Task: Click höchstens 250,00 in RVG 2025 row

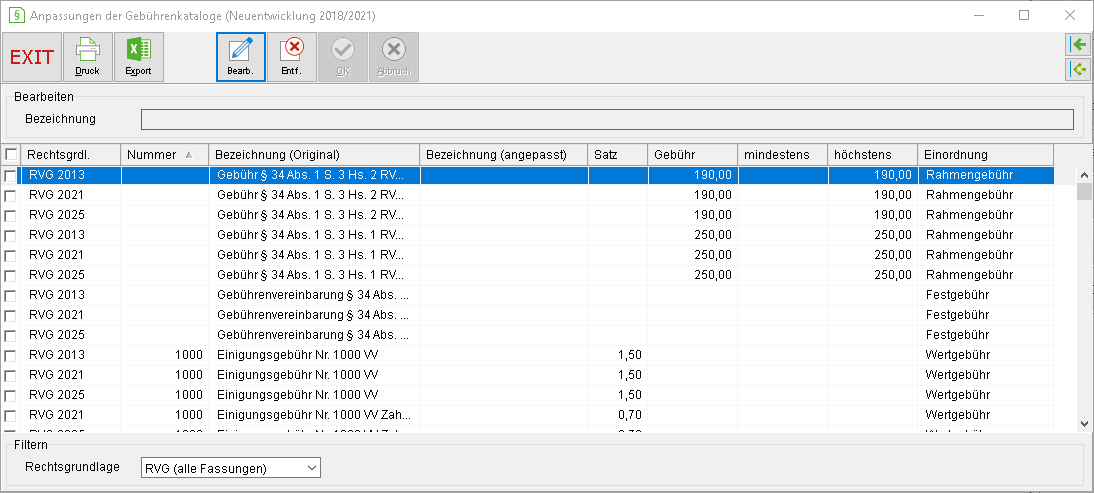Action: click(892, 275)
